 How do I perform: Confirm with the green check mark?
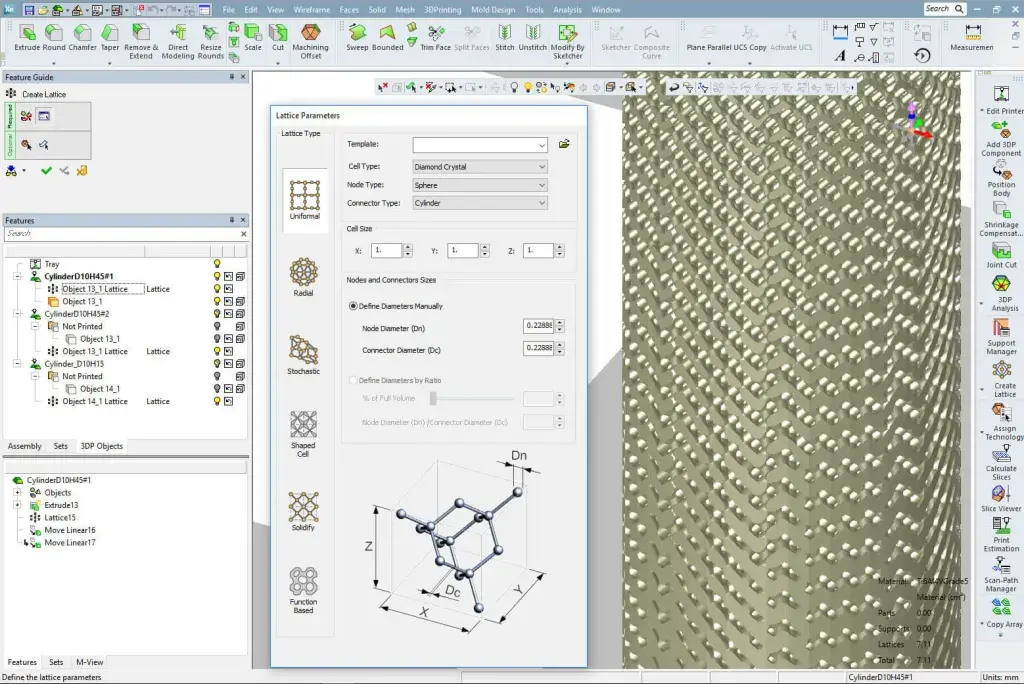(x=45, y=170)
